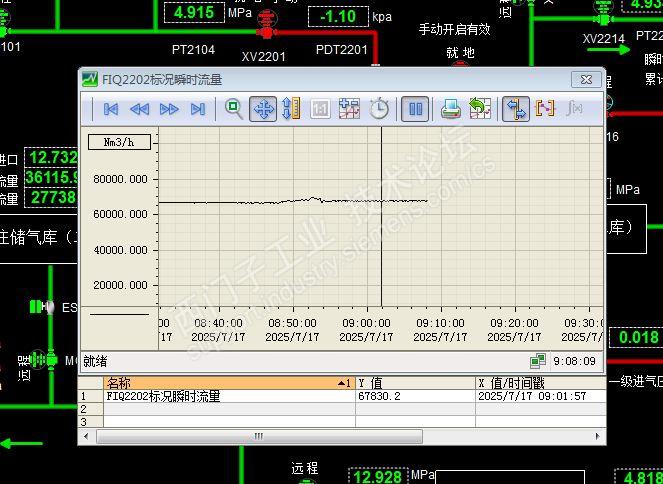663x484 pixels.
Task: Click the Y value 67830.2 cell
Action: point(415,396)
